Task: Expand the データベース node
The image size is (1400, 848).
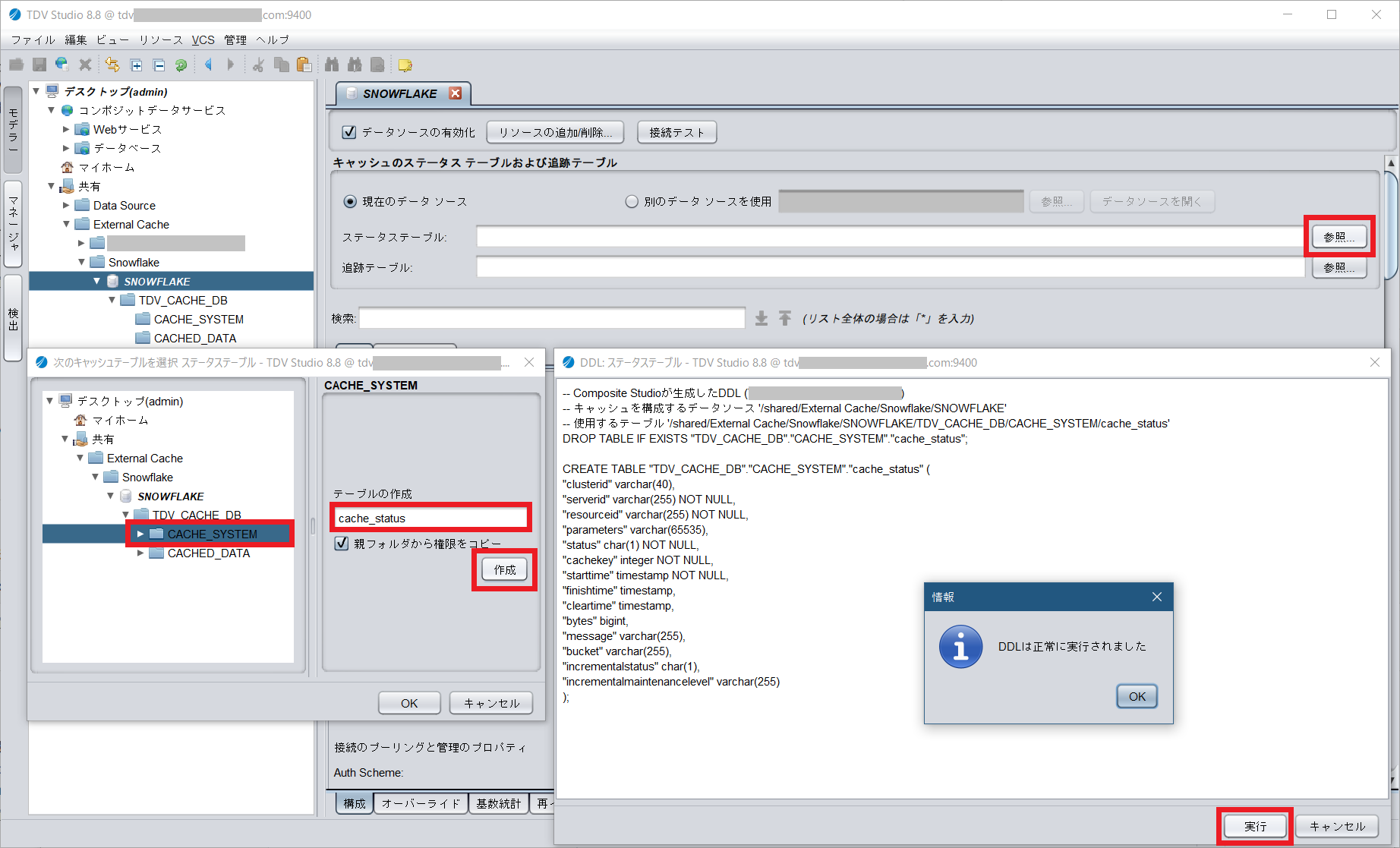Action: pos(66,148)
